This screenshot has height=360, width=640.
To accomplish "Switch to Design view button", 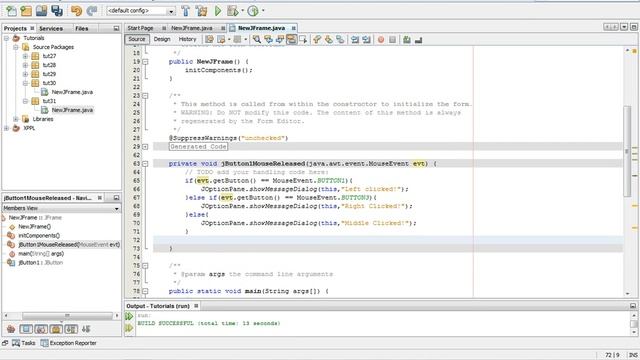I will pyautogui.click(x=162, y=39).
